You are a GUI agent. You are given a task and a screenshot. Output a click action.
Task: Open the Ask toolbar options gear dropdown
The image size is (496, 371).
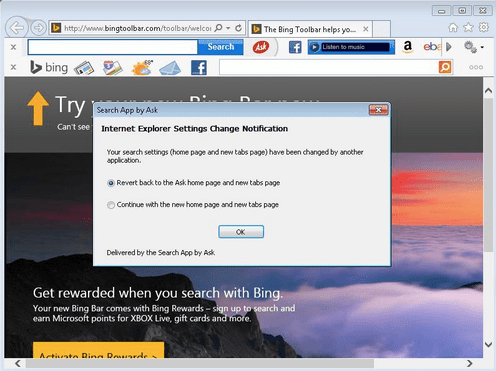tap(473, 47)
